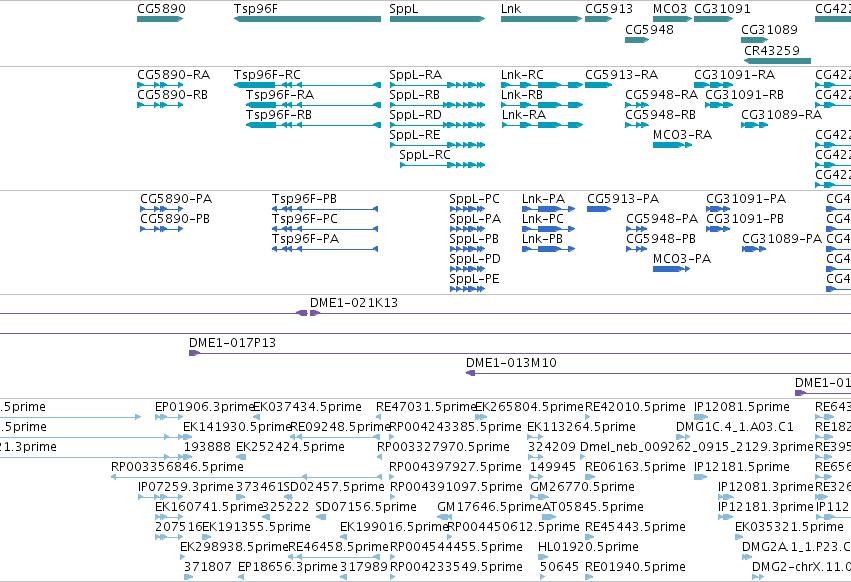Select the CG31089 gene label

(x=769, y=29)
